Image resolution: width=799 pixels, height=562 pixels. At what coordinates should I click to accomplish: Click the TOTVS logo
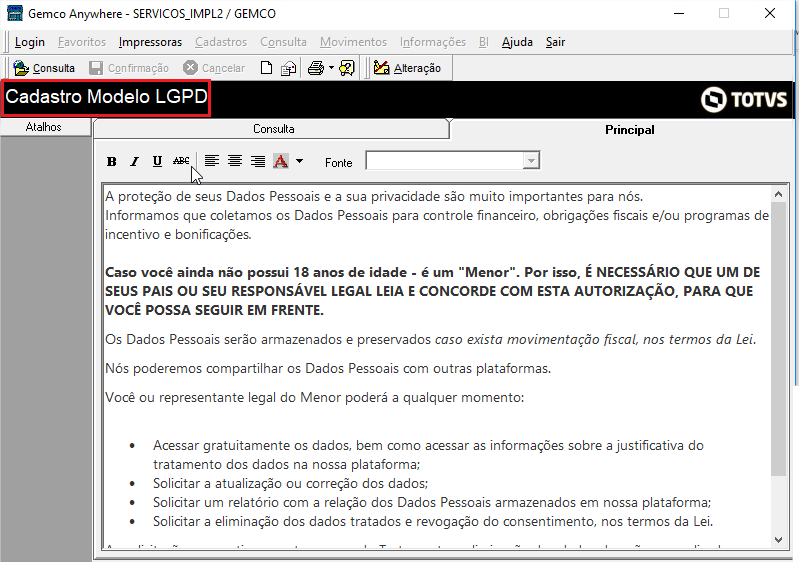[744, 99]
